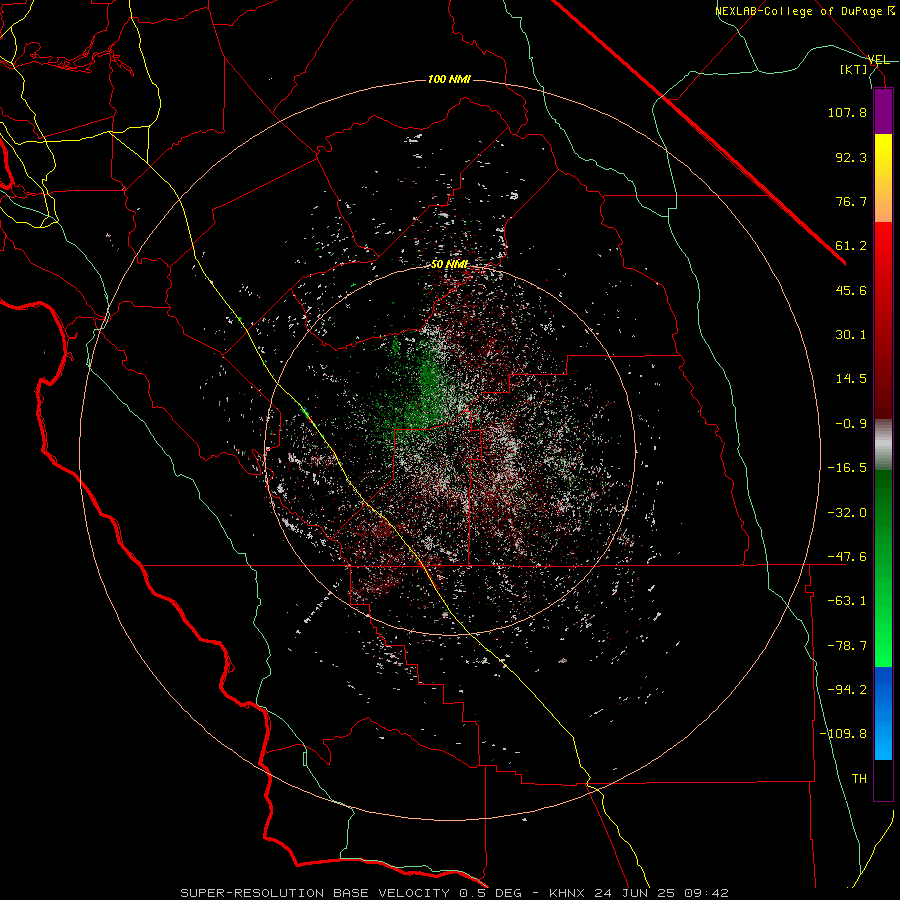Screen dimensions: 900x900
Task: Click the 14.5 velocity scale value
Action: [x=851, y=379]
